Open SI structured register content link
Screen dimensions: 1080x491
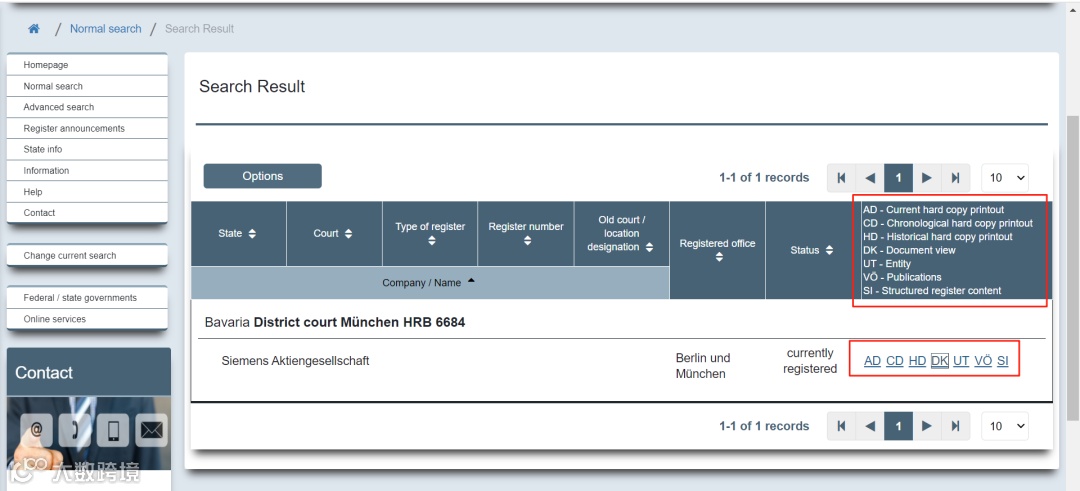pos(1003,361)
